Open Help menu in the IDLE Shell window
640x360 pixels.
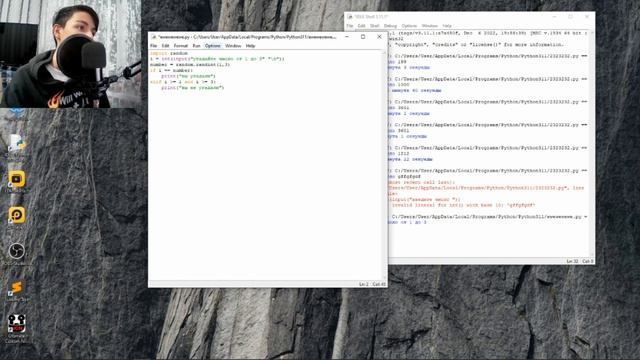447,26
